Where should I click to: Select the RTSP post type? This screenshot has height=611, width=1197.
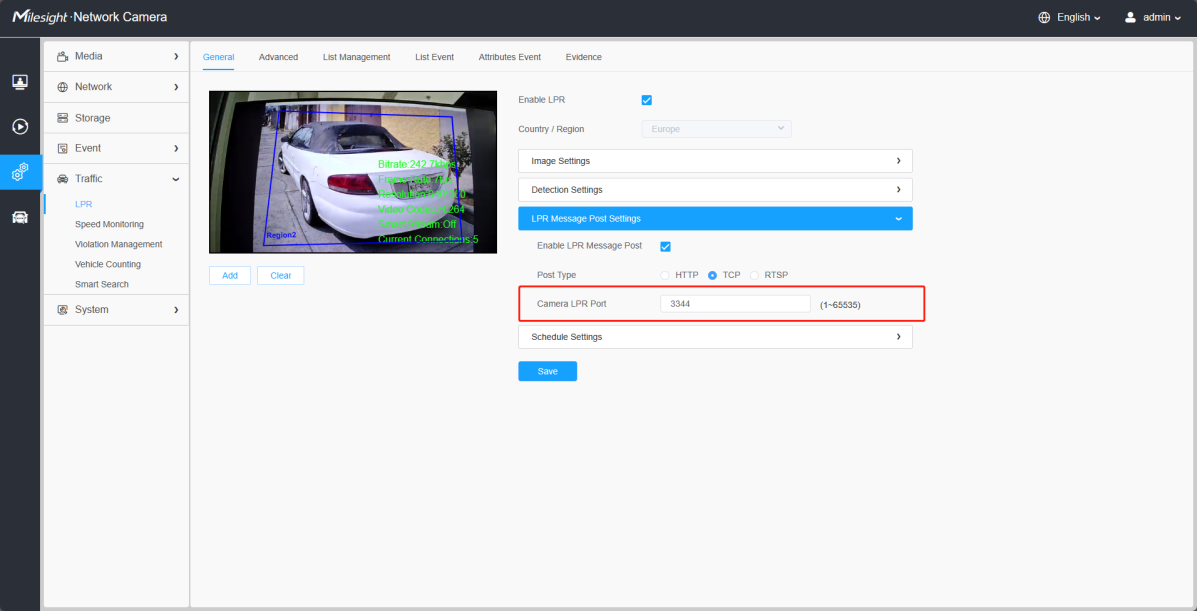click(x=754, y=275)
